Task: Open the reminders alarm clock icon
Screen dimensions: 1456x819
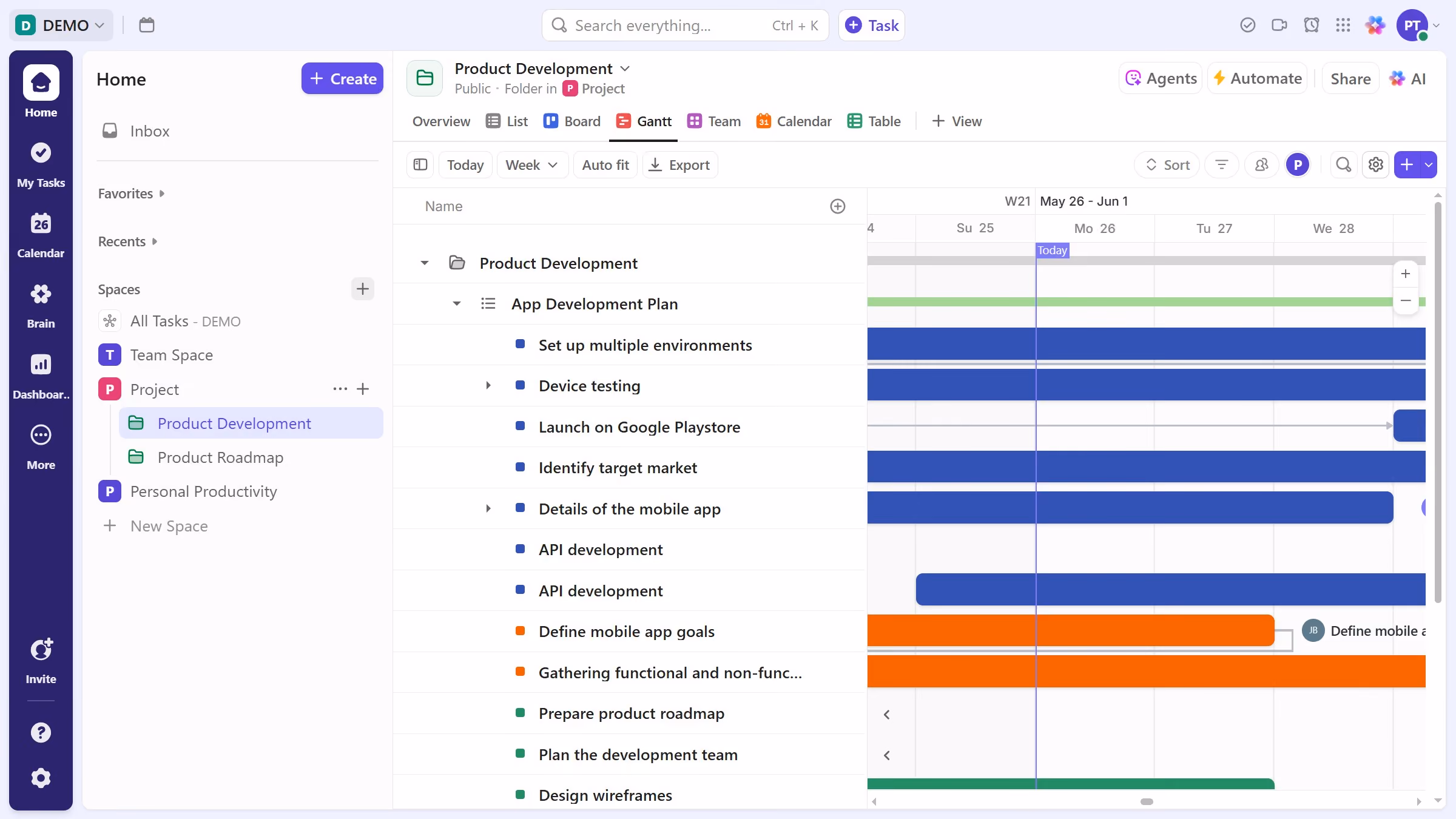Action: [x=1312, y=25]
